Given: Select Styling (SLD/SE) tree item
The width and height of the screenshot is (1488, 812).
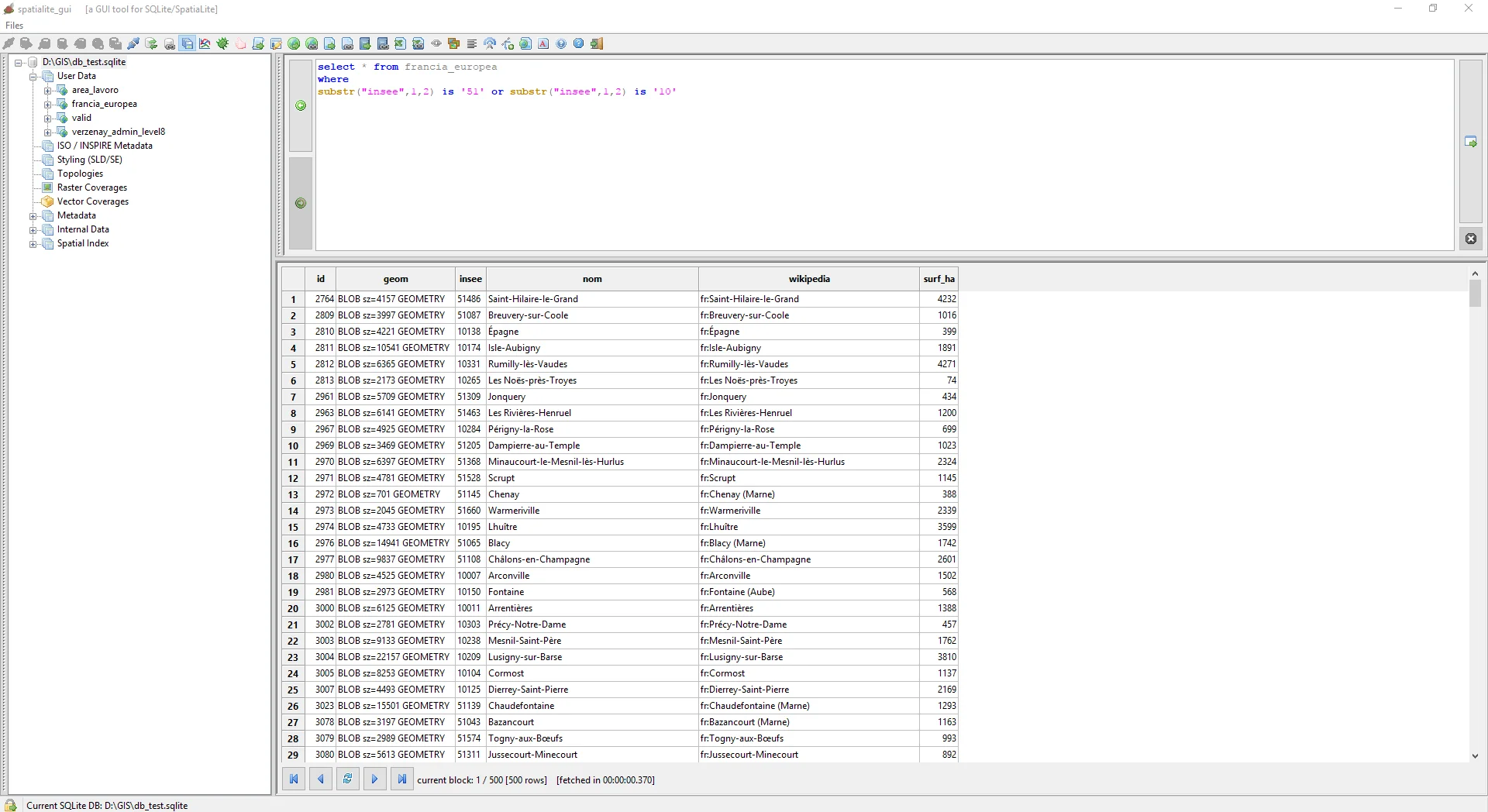Looking at the screenshot, I should click(x=90, y=160).
